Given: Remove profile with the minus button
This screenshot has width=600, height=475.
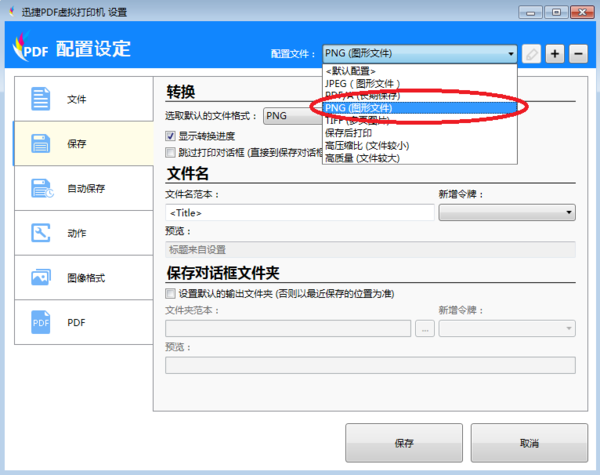Looking at the screenshot, I should (578, 54).
